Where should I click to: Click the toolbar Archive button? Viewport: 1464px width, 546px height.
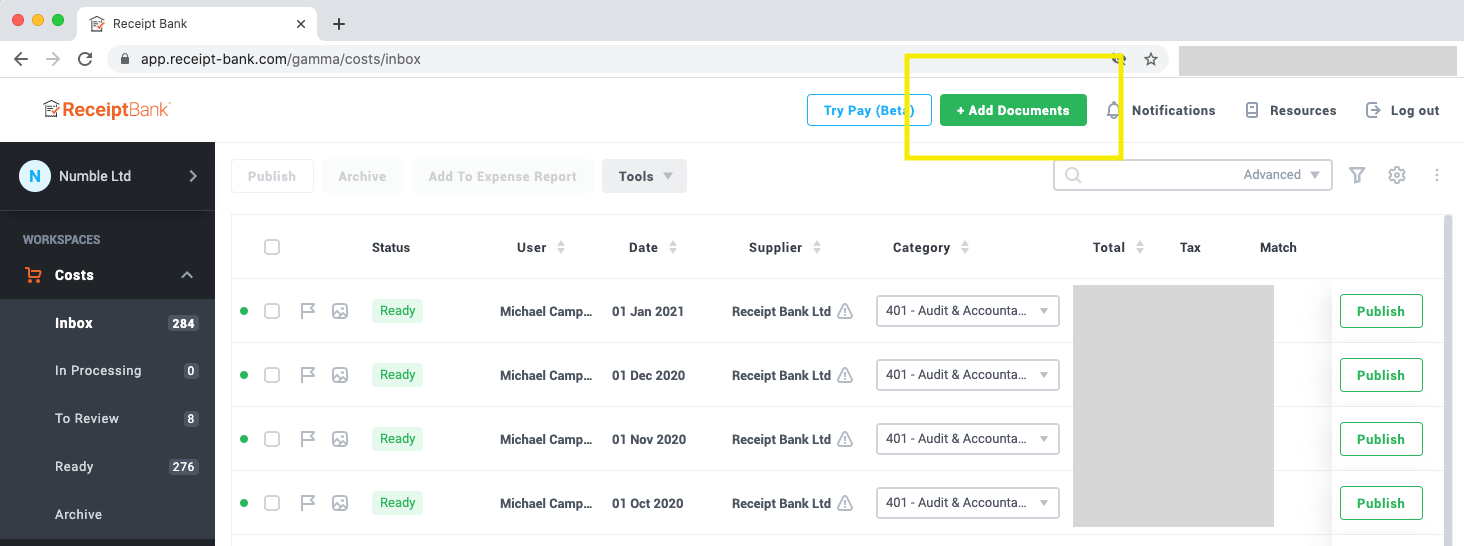click(x=362, y=176)
